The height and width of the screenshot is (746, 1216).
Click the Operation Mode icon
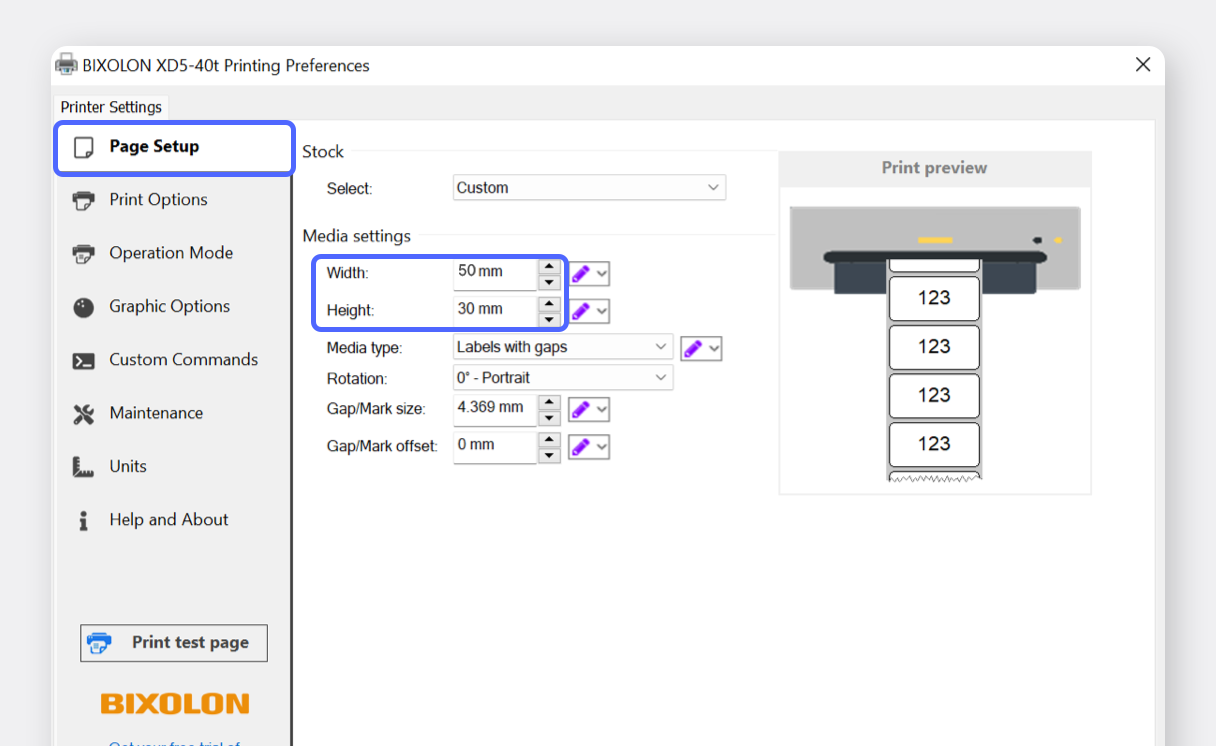pyautogui.click(x=84, y=254)
